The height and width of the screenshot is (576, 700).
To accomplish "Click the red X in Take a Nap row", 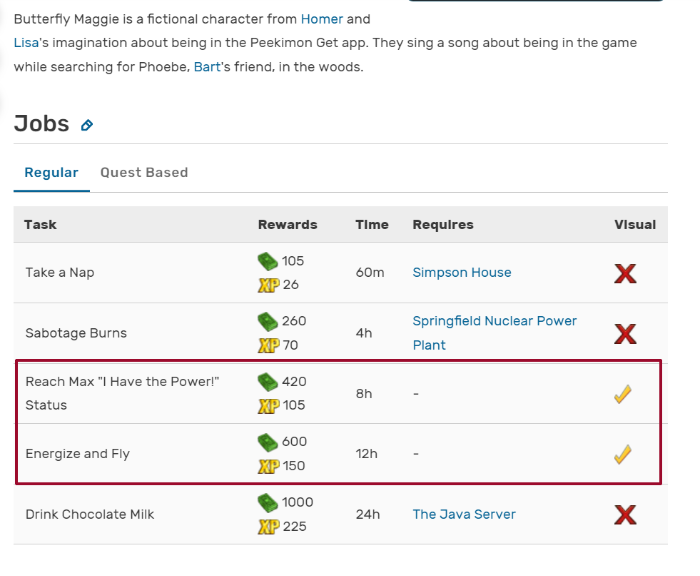I will [625, 273].
